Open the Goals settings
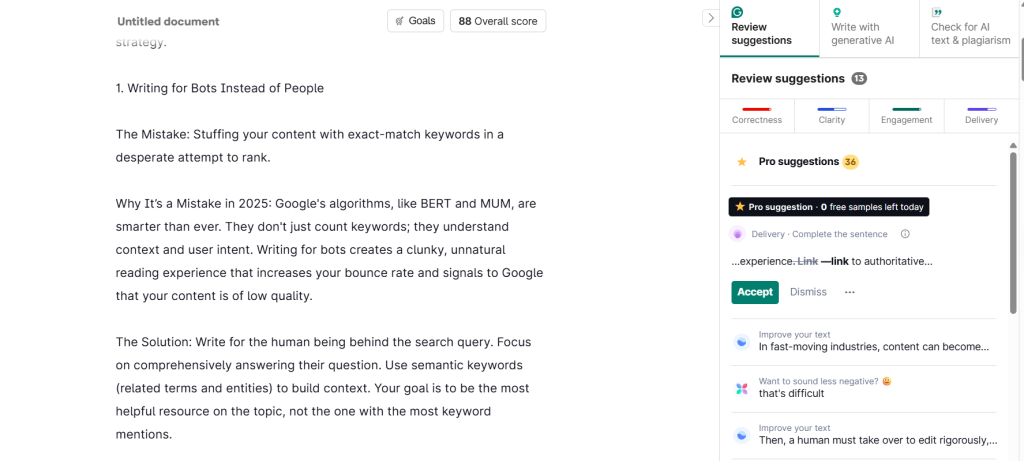The width and height of the screenshot is (1024, 461). pyautogui.click(x=415, y=21)
